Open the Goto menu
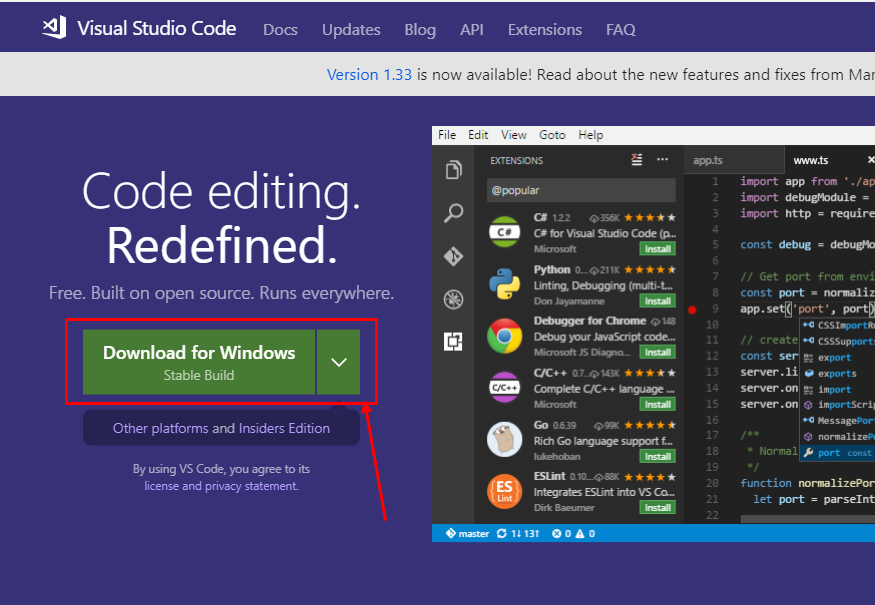This screenshot has height=605, width=875. tap(552, 135)
